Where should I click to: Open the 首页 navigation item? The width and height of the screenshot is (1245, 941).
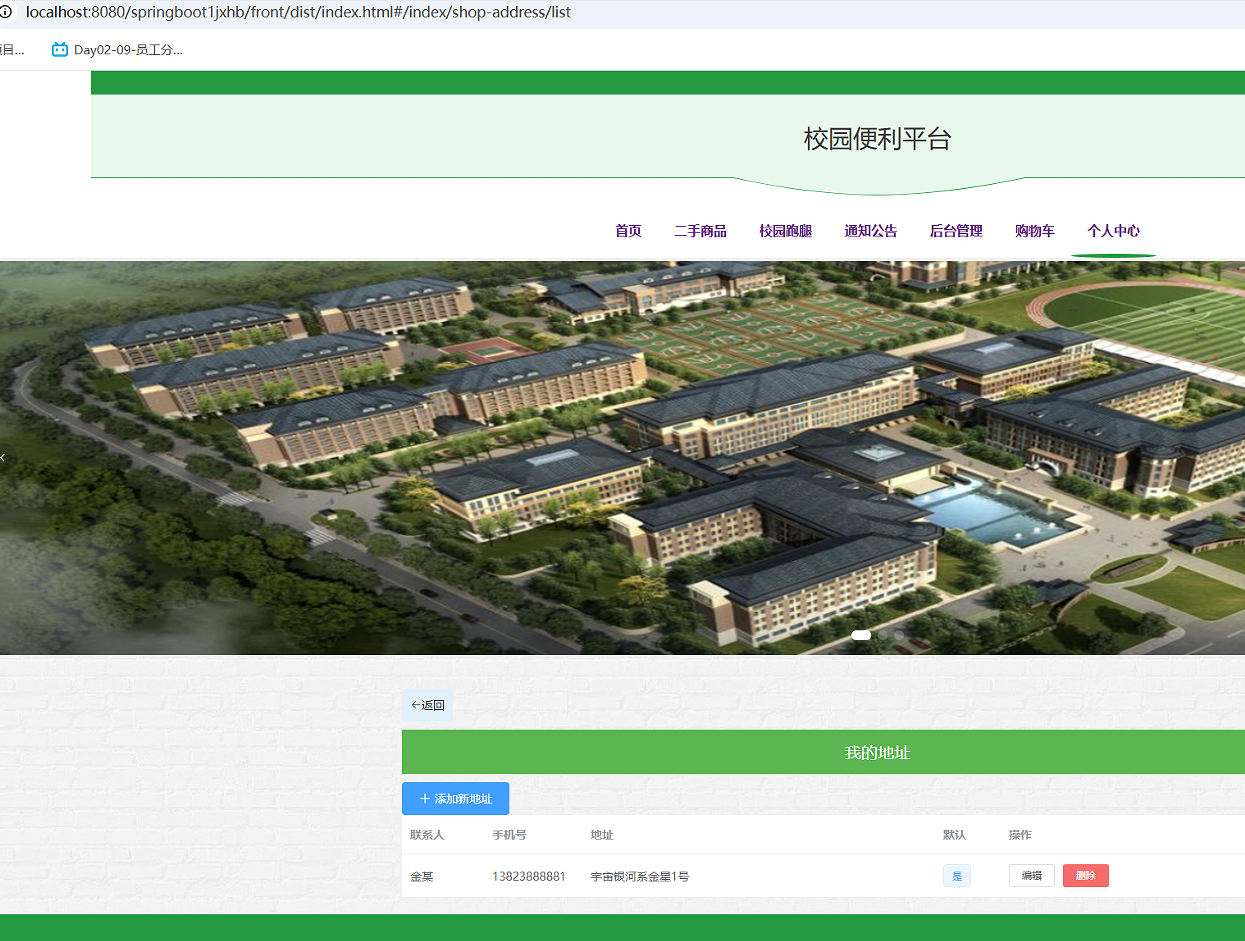(x=628, y=231)
